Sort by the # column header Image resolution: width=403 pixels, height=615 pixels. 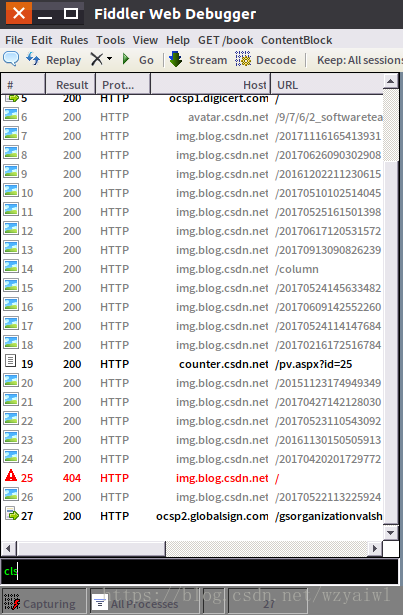click(23, 85)
